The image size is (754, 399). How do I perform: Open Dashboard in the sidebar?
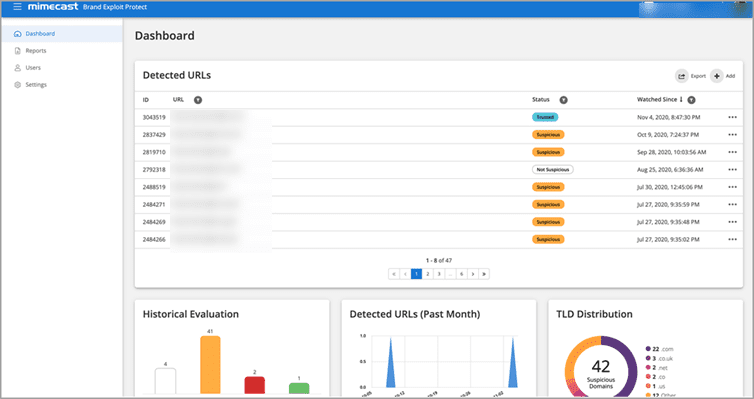(x=62, y=34)
